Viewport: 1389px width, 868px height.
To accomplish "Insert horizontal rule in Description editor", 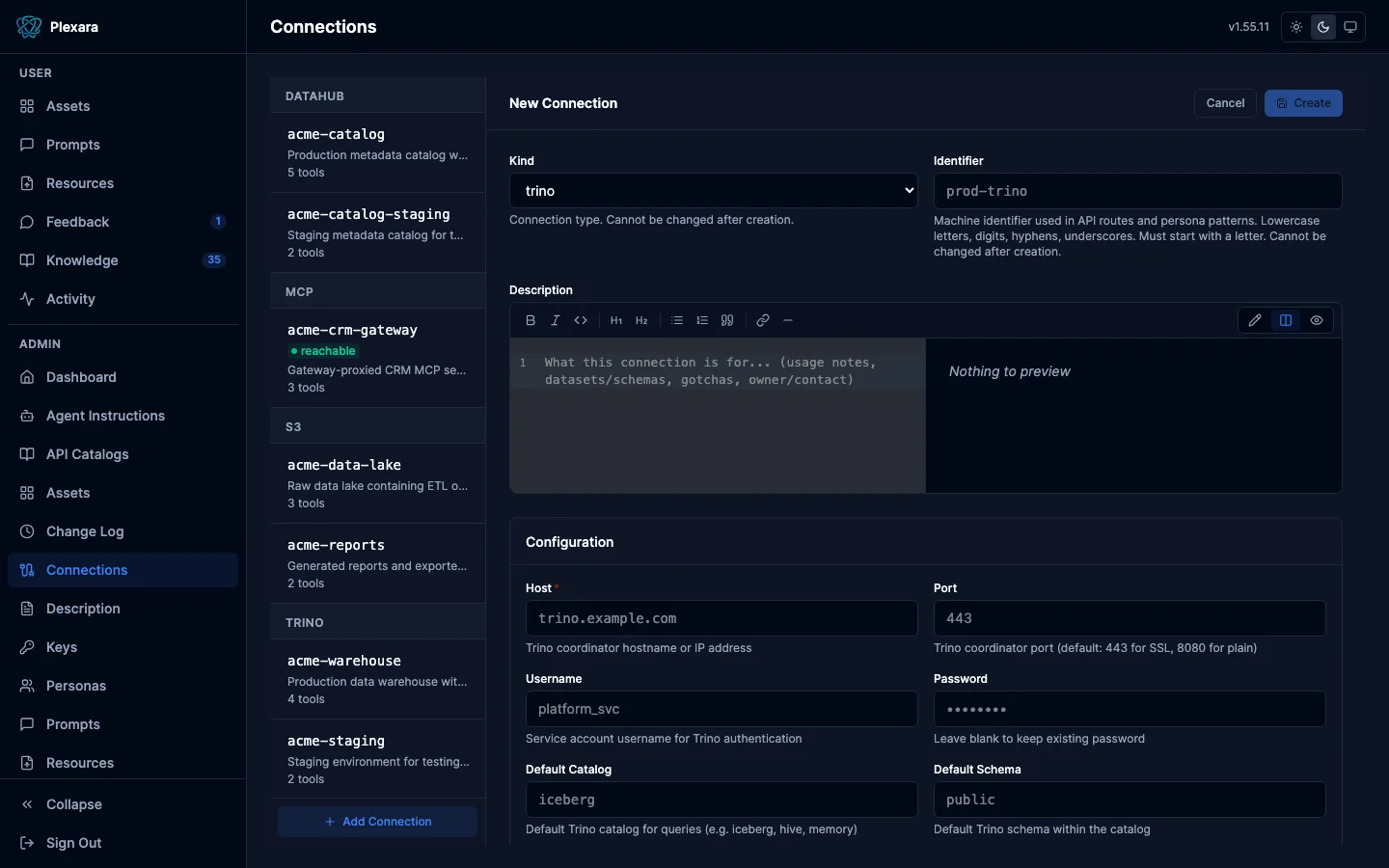I will (x=788, y=320).
